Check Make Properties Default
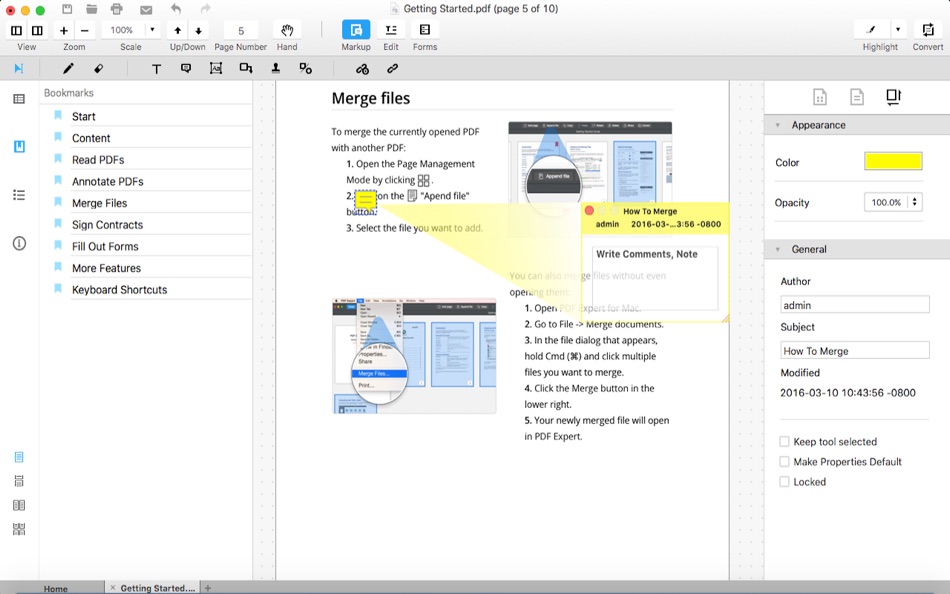 784,461
